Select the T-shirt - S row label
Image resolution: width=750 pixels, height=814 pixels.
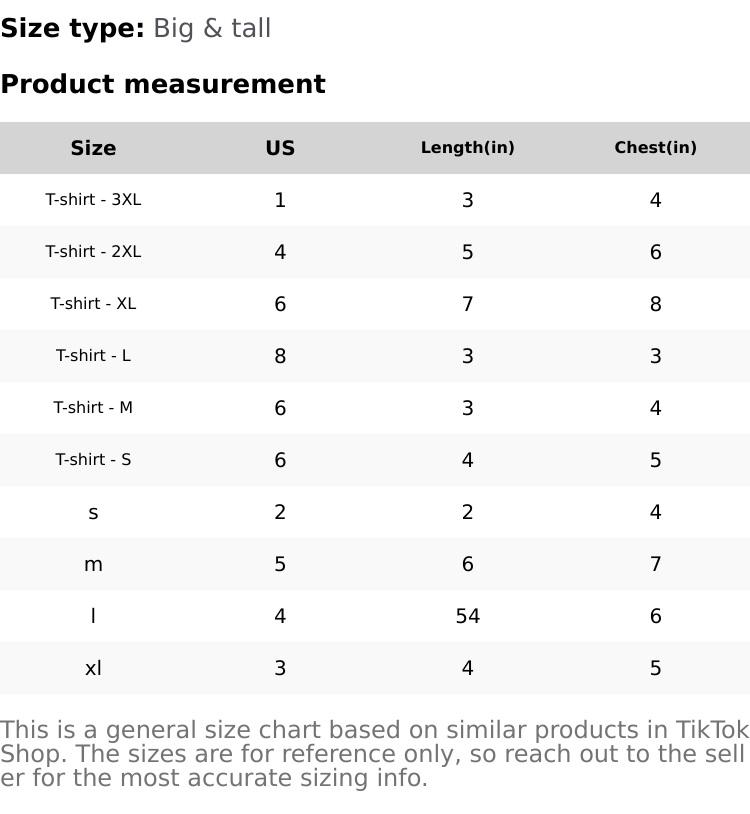(x=93, y=460)
